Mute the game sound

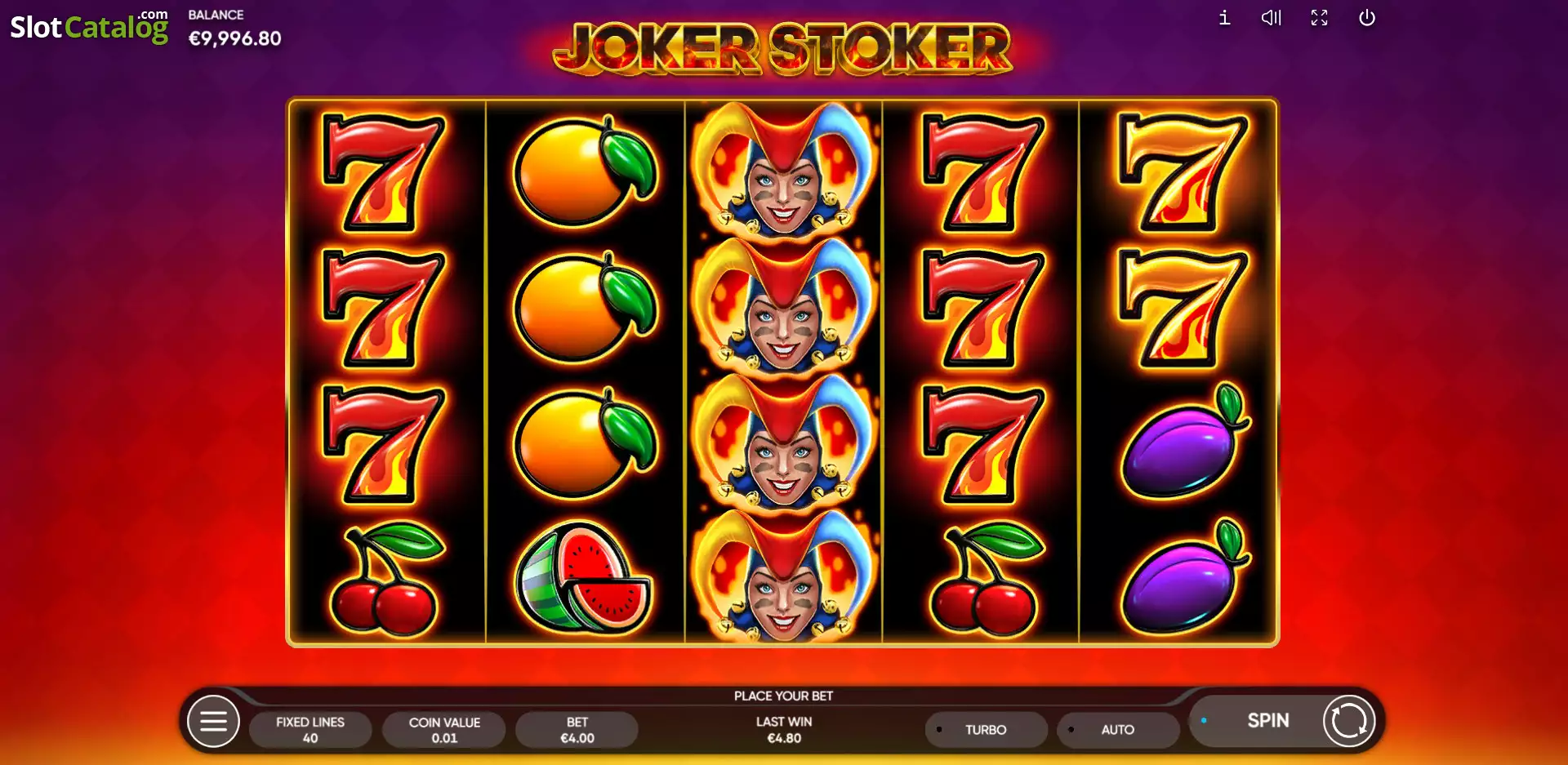(x=1272, y=18)
